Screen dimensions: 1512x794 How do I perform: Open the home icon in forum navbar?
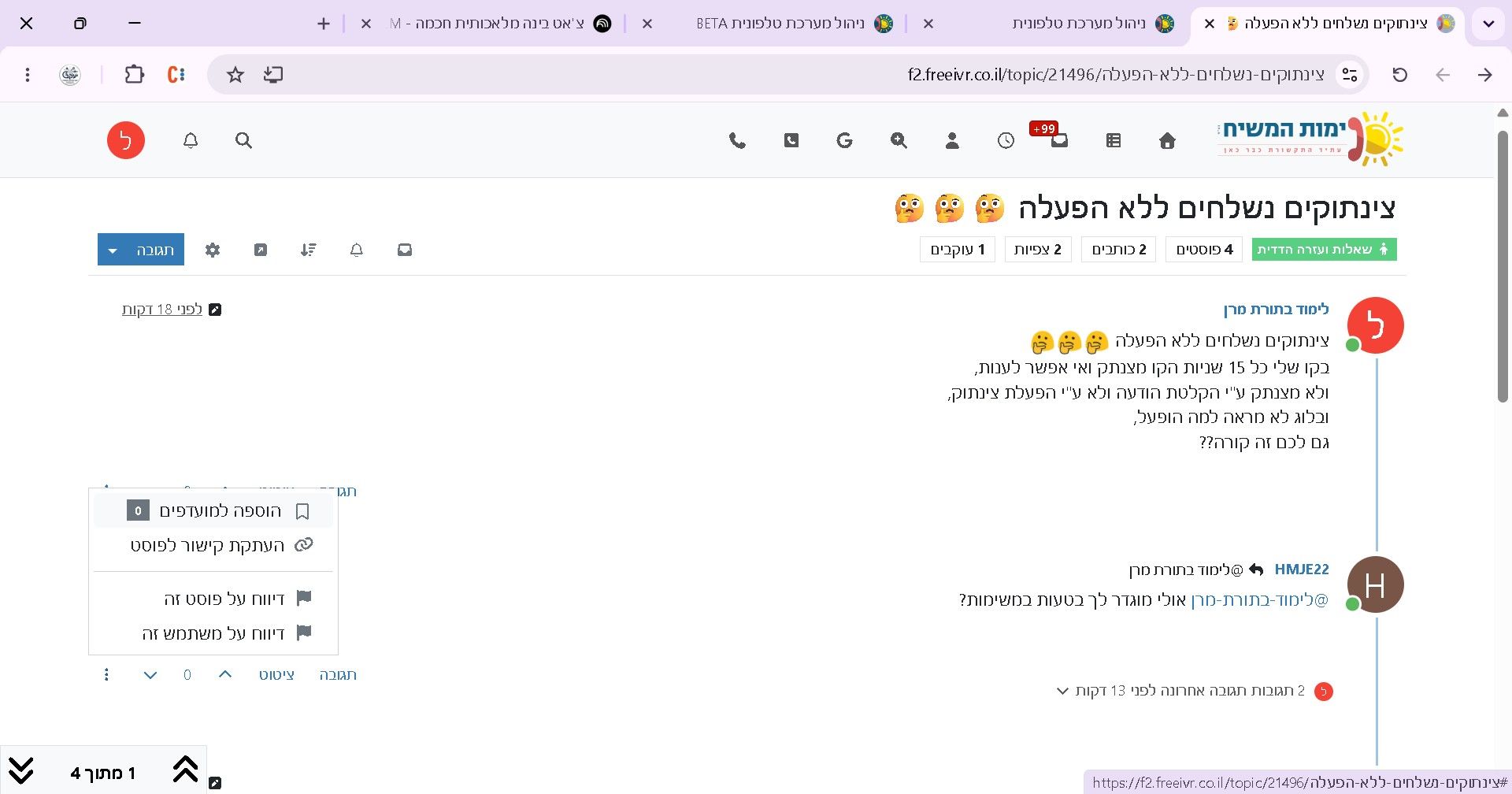click(1167, 141)
